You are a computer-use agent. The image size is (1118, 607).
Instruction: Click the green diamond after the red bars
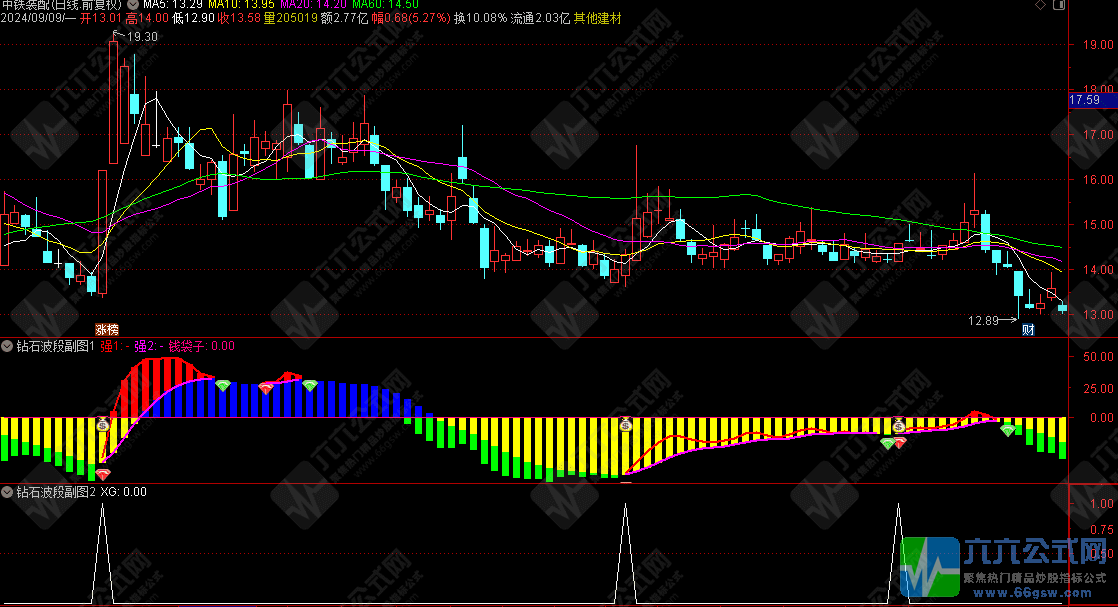pos(223,386)
